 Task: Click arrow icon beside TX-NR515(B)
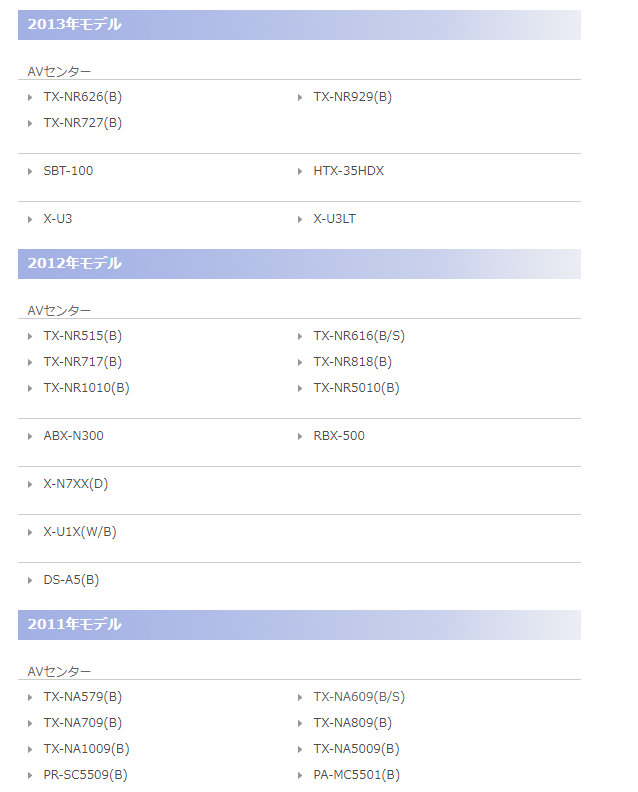tap(31, 336)
